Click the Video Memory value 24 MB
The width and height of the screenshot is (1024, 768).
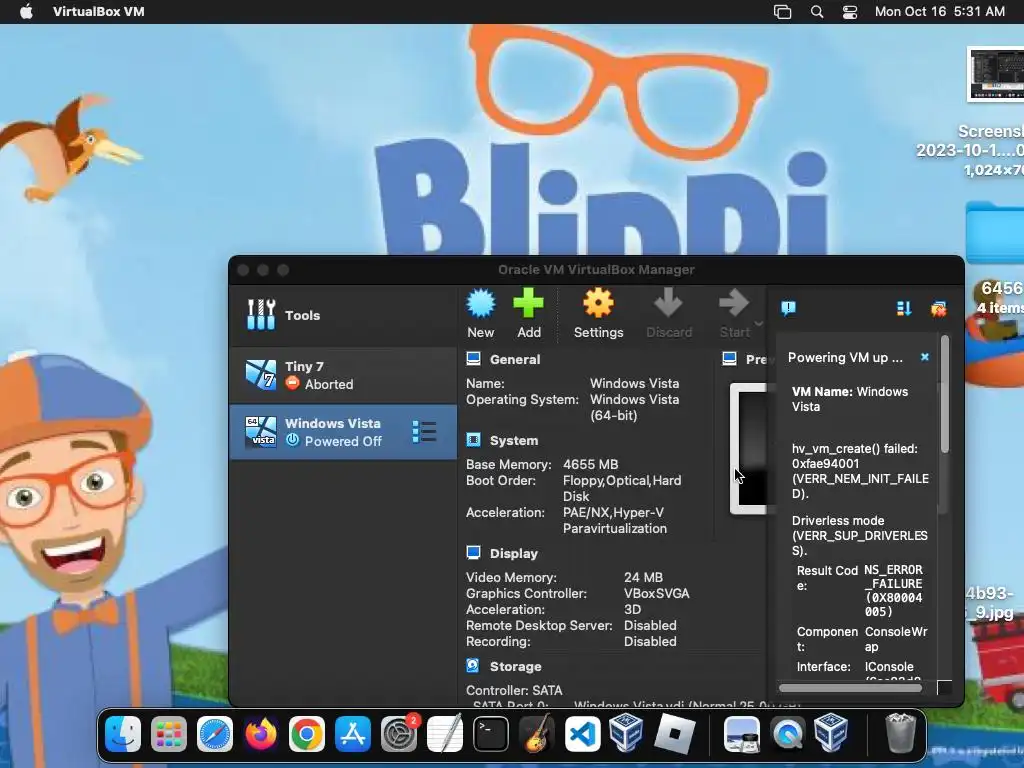(643, 577)
